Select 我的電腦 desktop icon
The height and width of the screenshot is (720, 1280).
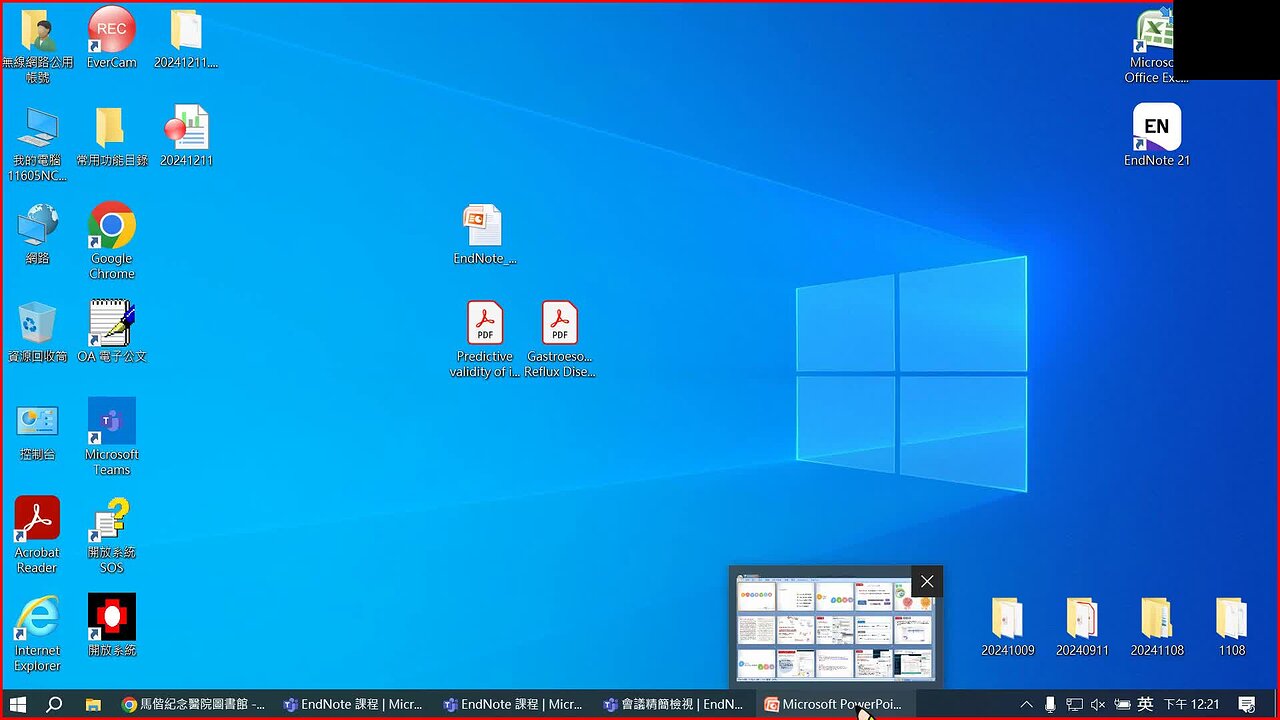[37, 143]
